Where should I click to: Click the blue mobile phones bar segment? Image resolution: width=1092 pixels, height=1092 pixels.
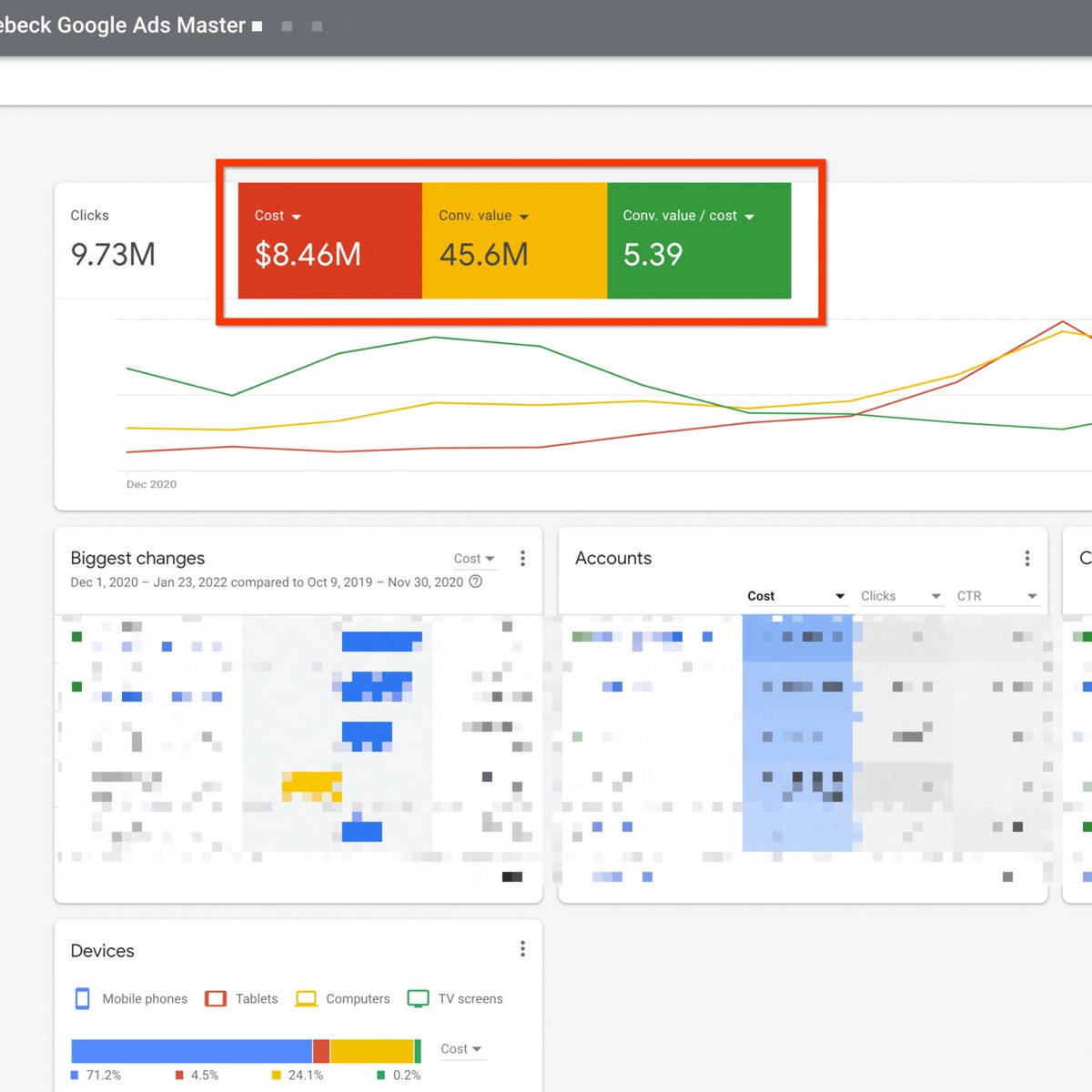click(191, 1051)
